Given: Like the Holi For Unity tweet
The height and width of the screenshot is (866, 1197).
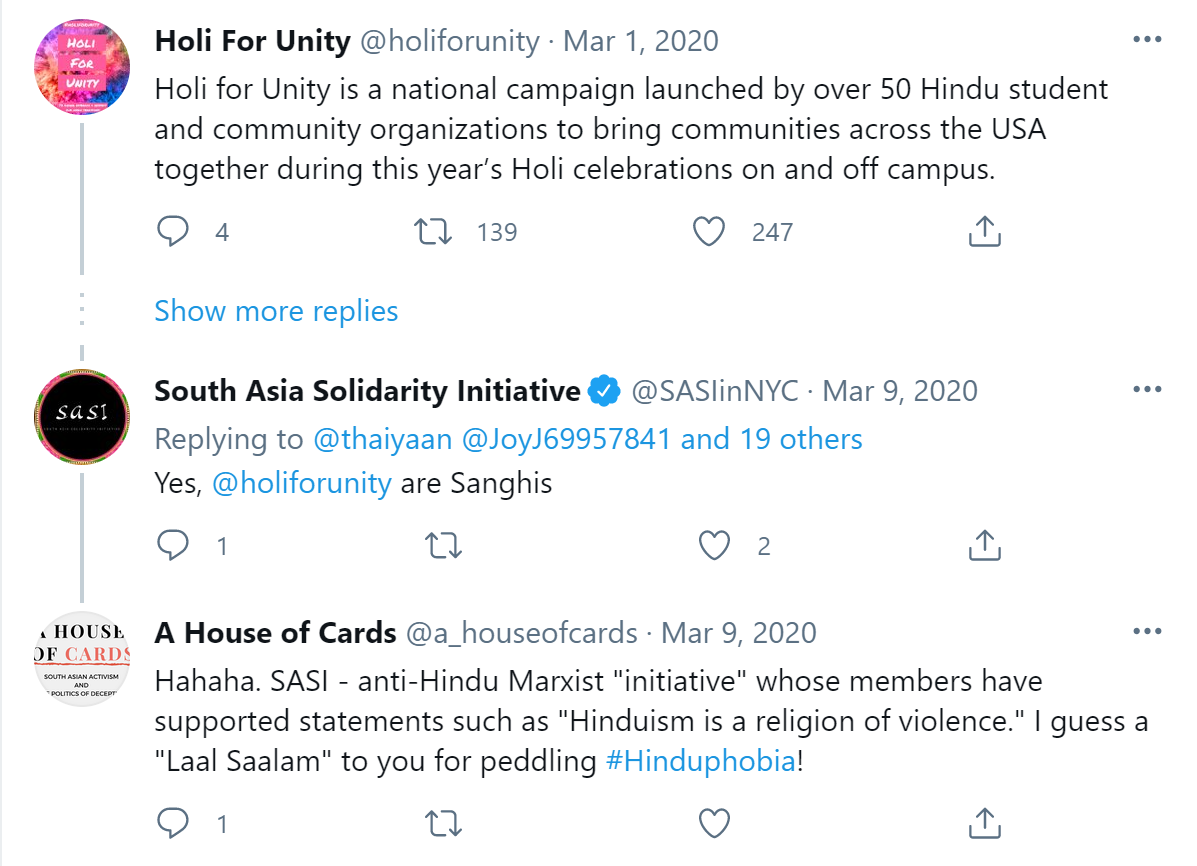Looking at the screenshot, I should coord(709,232).
